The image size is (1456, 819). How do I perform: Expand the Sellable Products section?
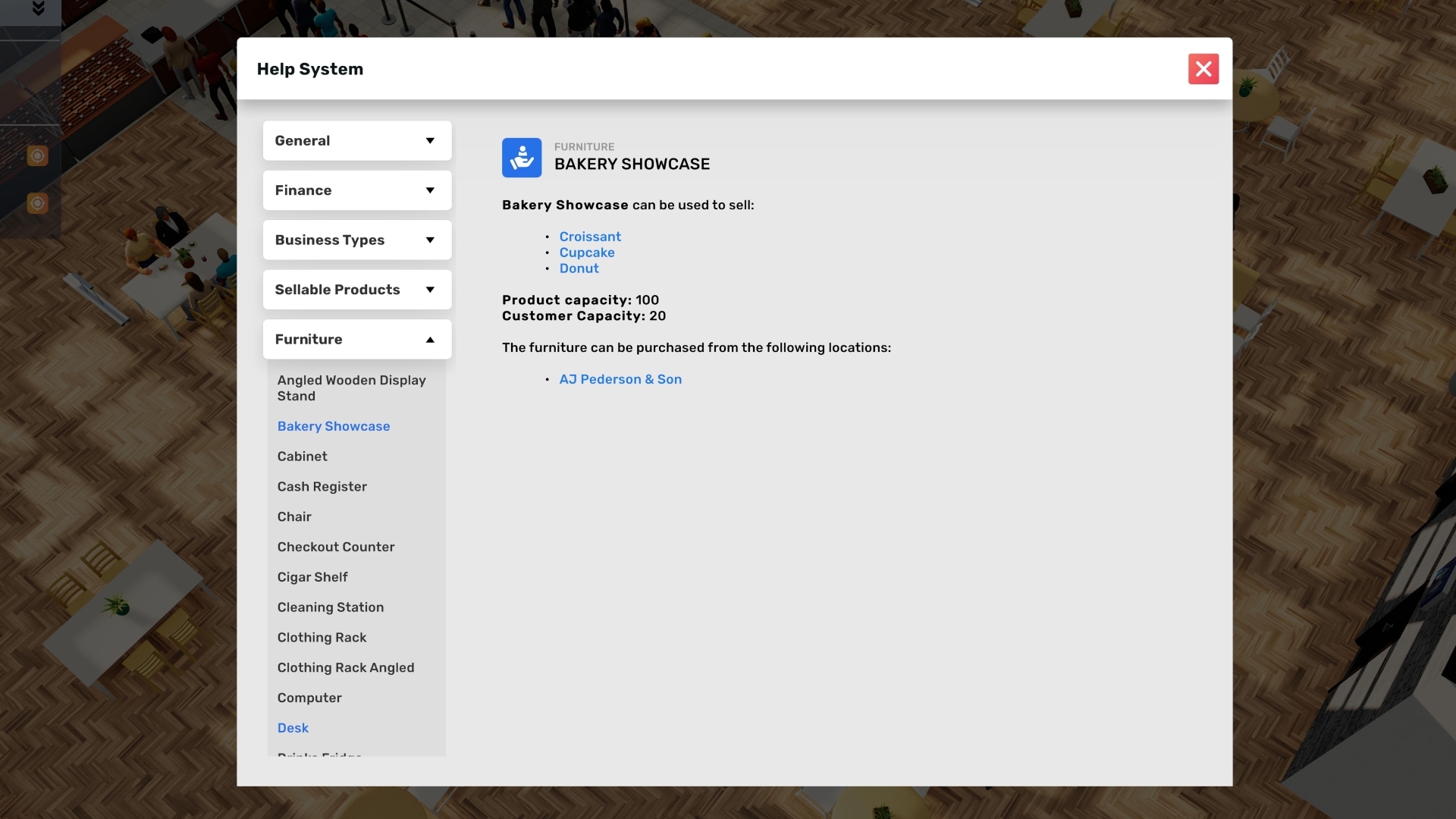(x=356, y=290)
